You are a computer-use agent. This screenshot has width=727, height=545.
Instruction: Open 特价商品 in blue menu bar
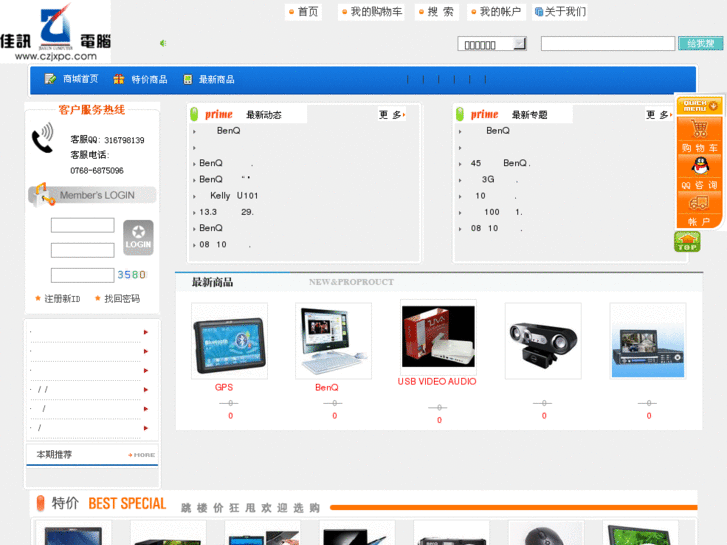(149, 79)
